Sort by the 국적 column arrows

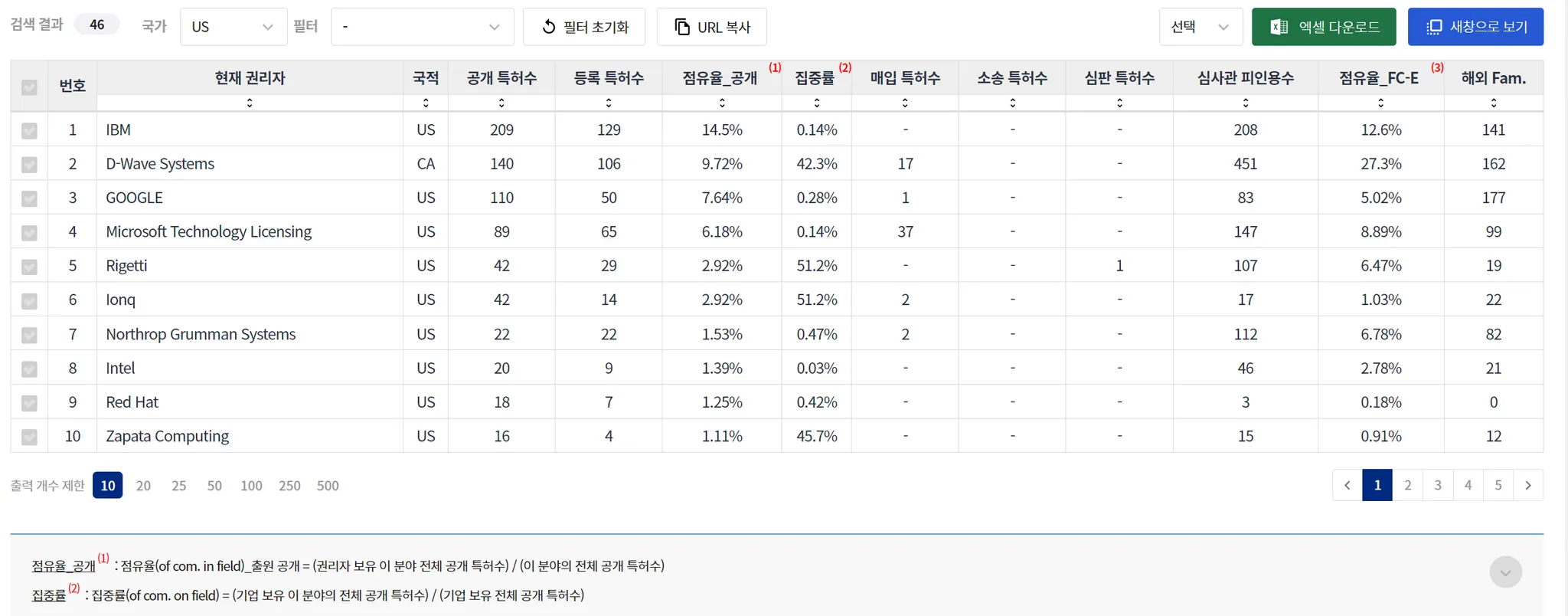click(426, 103)
